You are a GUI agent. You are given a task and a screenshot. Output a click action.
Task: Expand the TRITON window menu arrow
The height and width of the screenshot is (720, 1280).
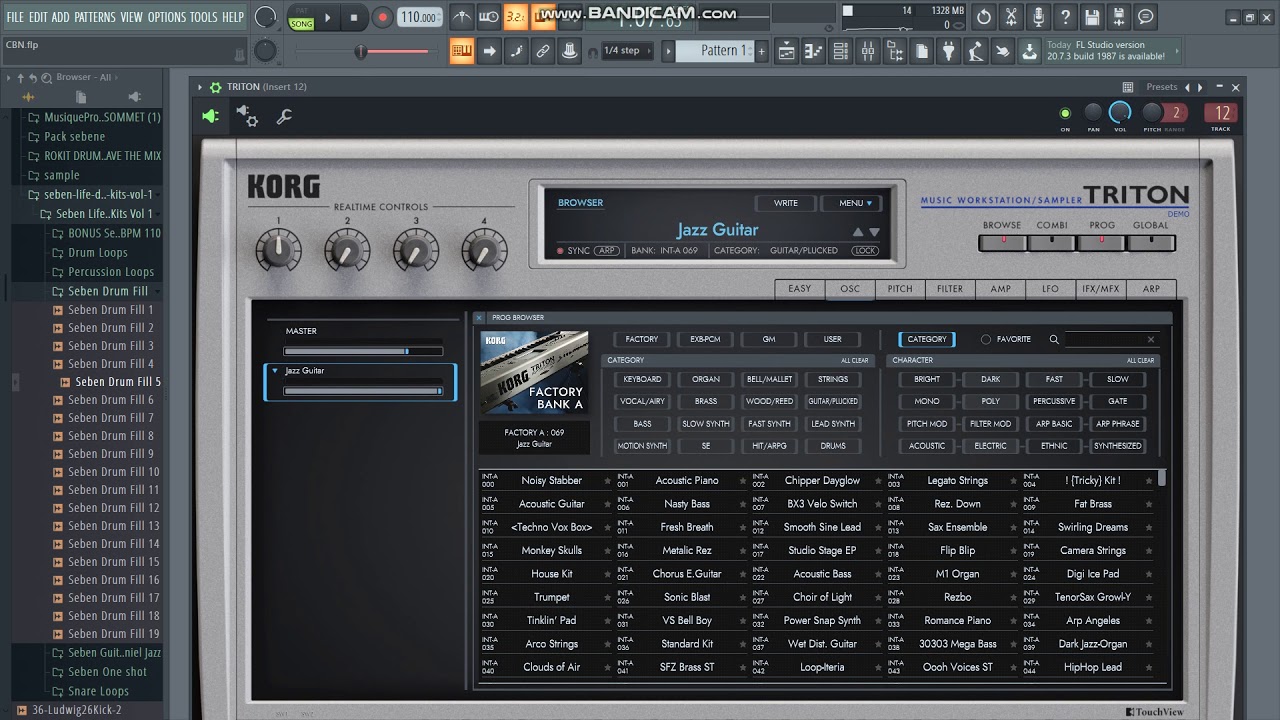click(x=200, y=87)
